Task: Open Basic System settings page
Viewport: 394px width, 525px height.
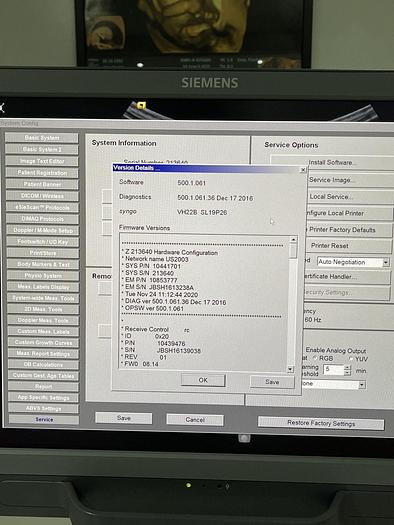Action: click(x=42, y=138)
